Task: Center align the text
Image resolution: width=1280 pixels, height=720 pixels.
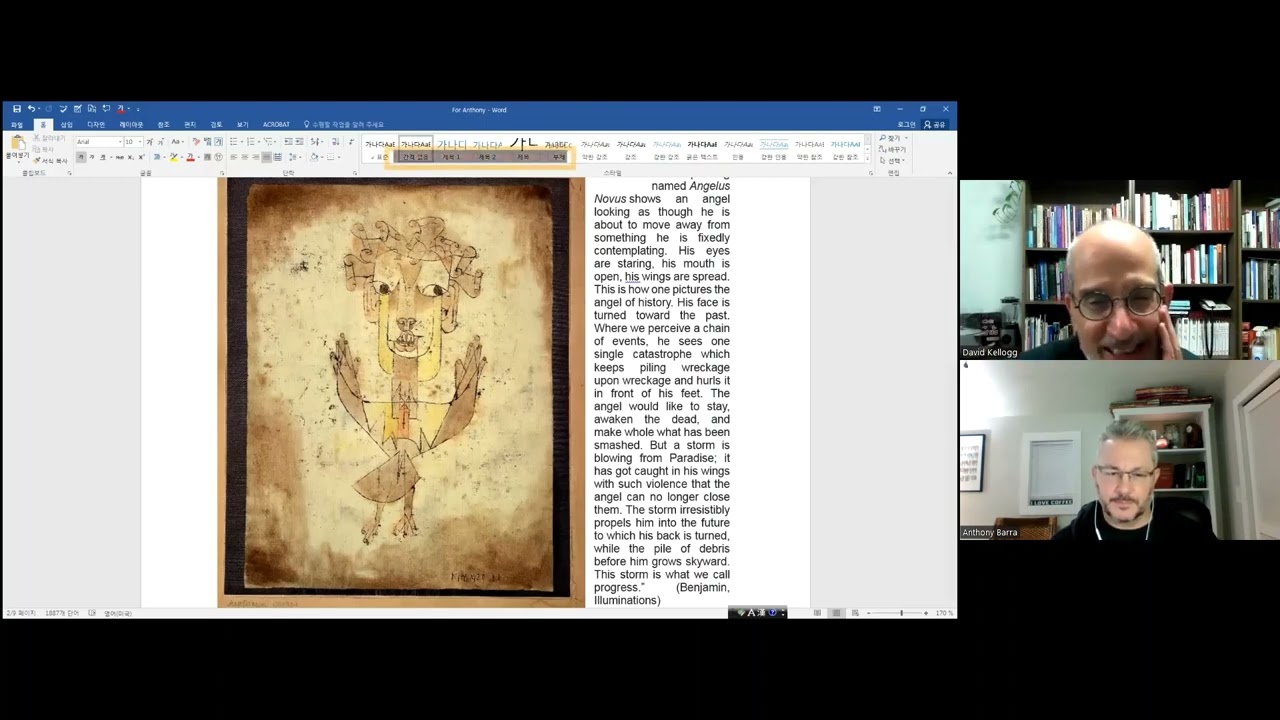Action: click(245, 157)
